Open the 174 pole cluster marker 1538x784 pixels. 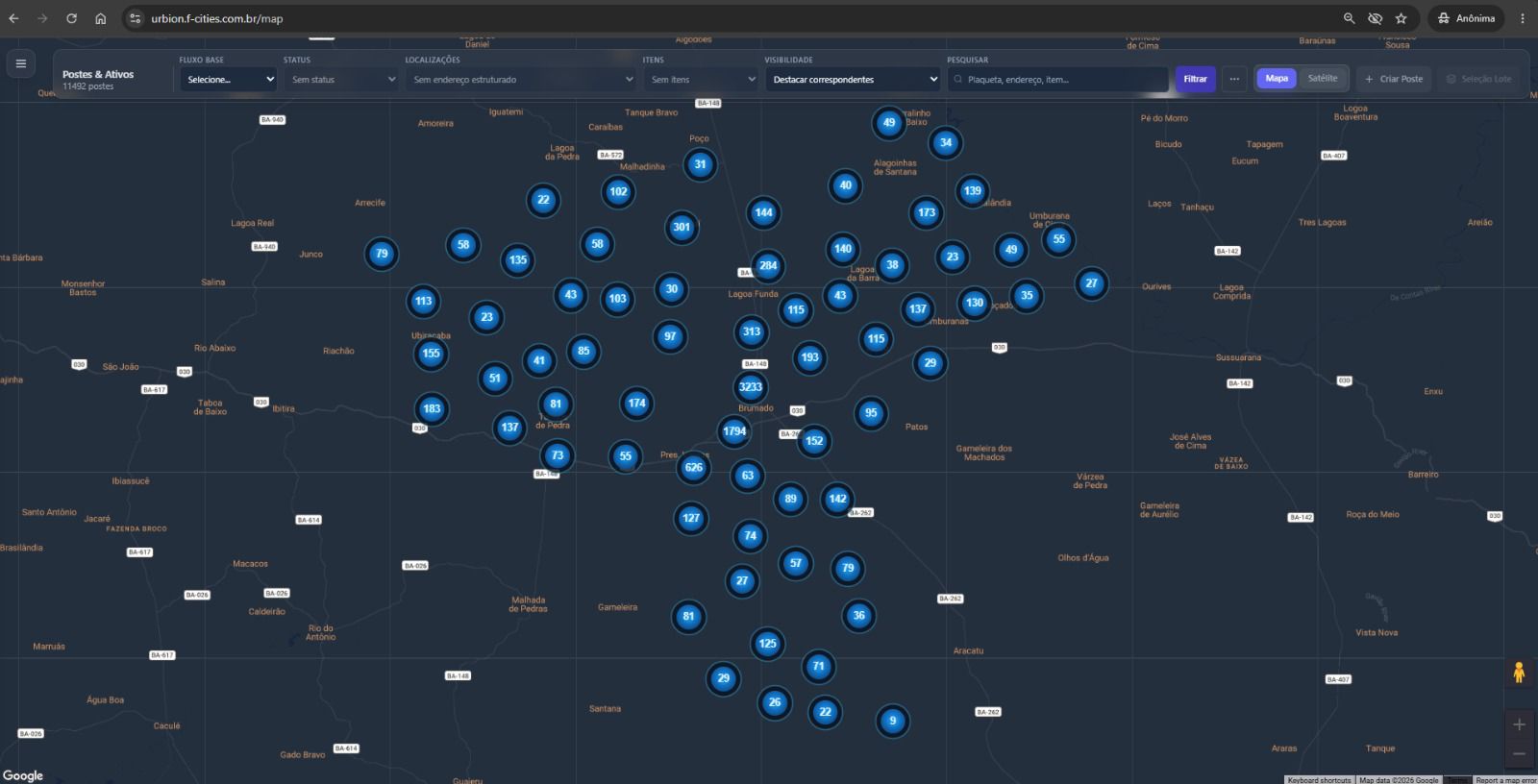(636, 404)
